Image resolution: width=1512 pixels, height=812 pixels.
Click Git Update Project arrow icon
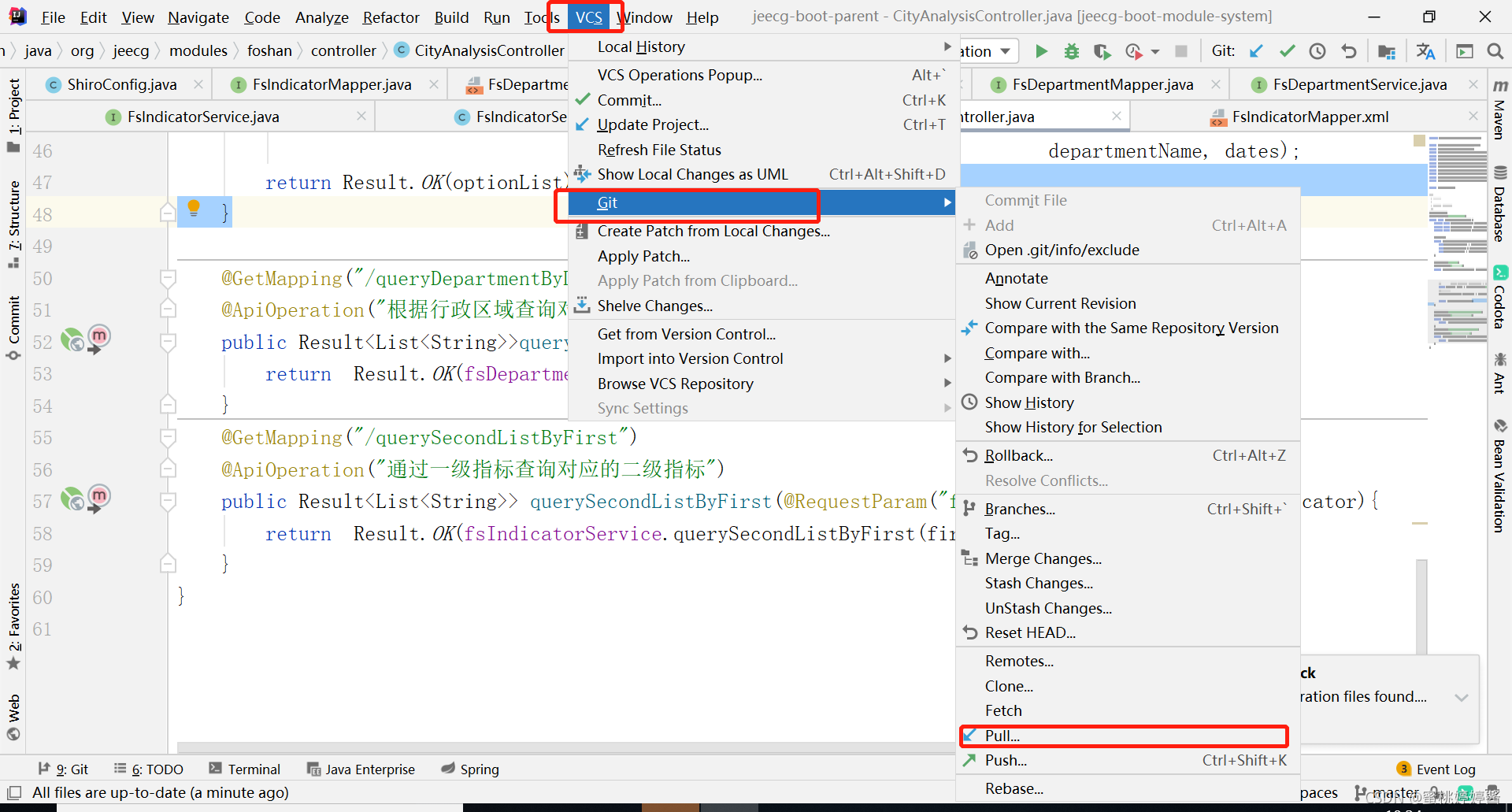(x=1256, y=51)
